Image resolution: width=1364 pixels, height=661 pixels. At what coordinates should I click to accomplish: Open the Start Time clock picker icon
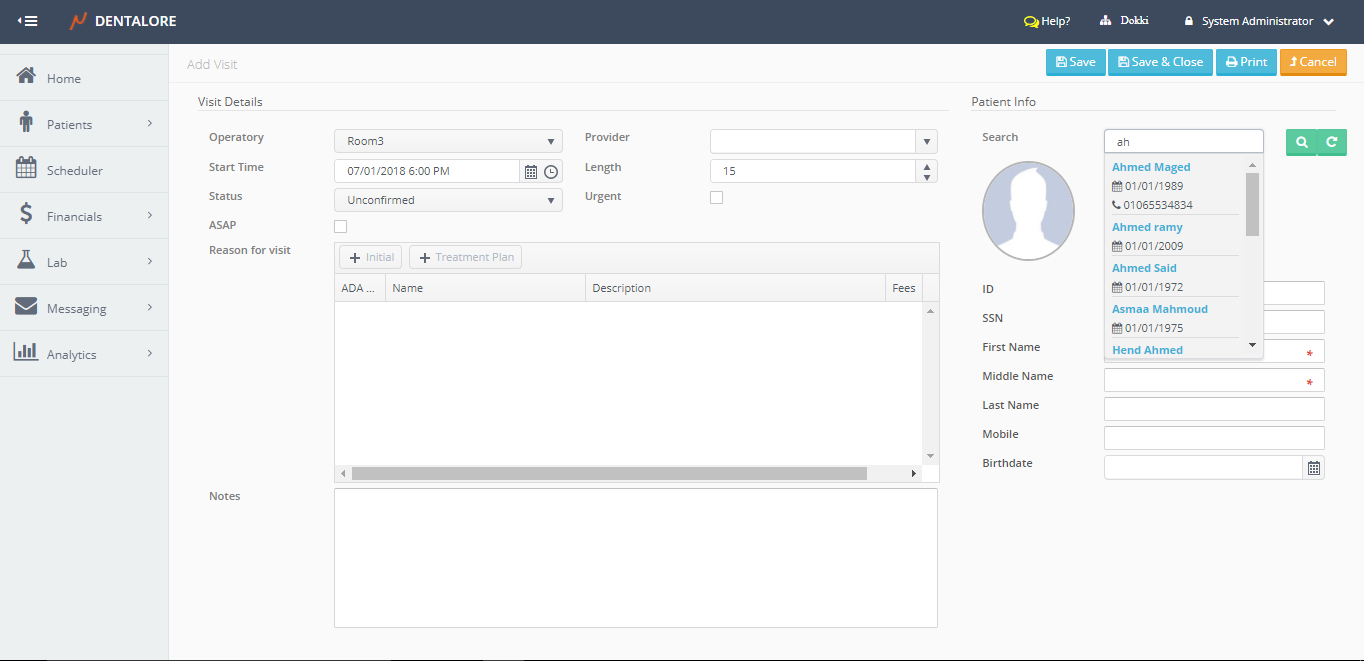[551, 172]
